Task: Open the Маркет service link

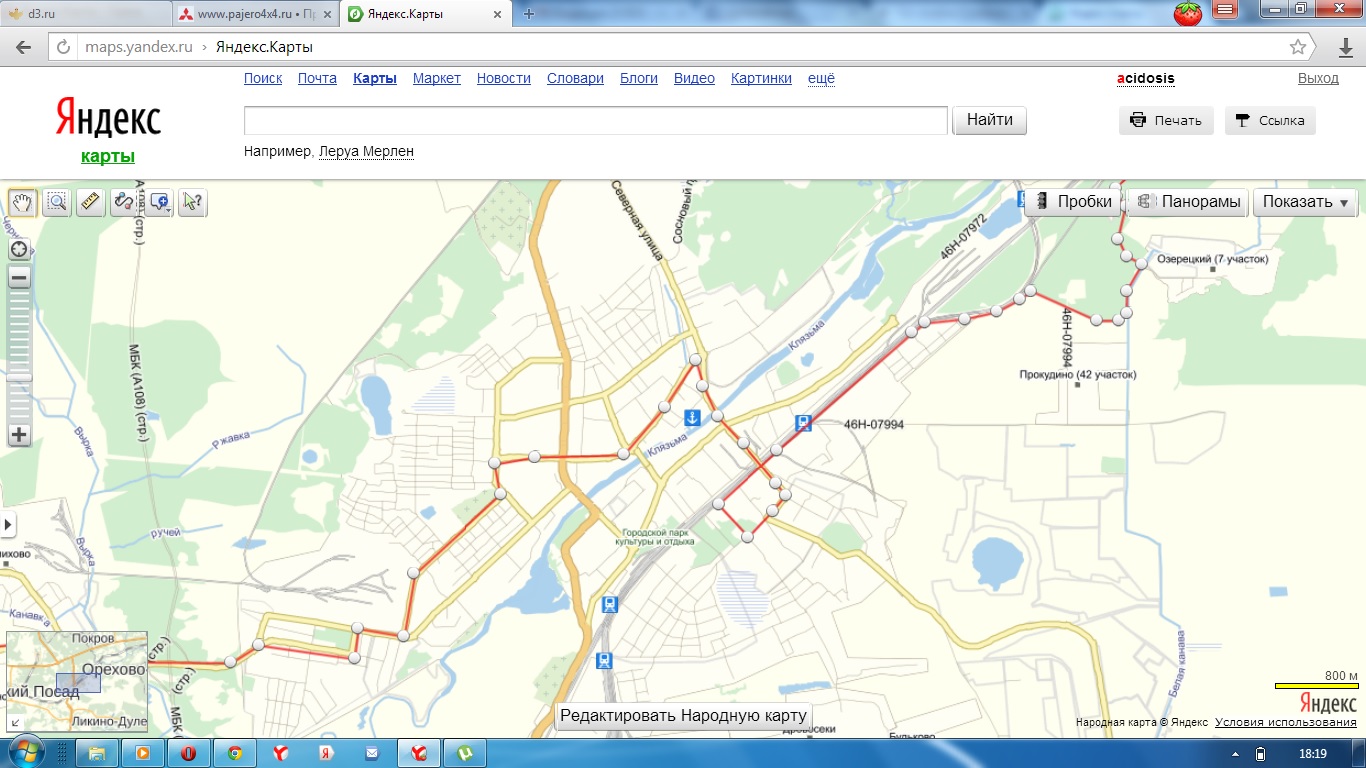Action: 437,78
